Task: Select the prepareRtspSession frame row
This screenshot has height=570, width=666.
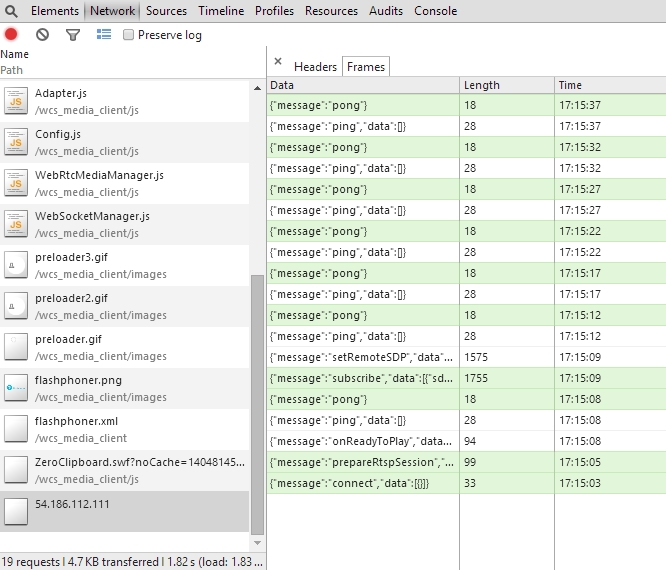Action: pyautogui.click(x=466, y=462)
